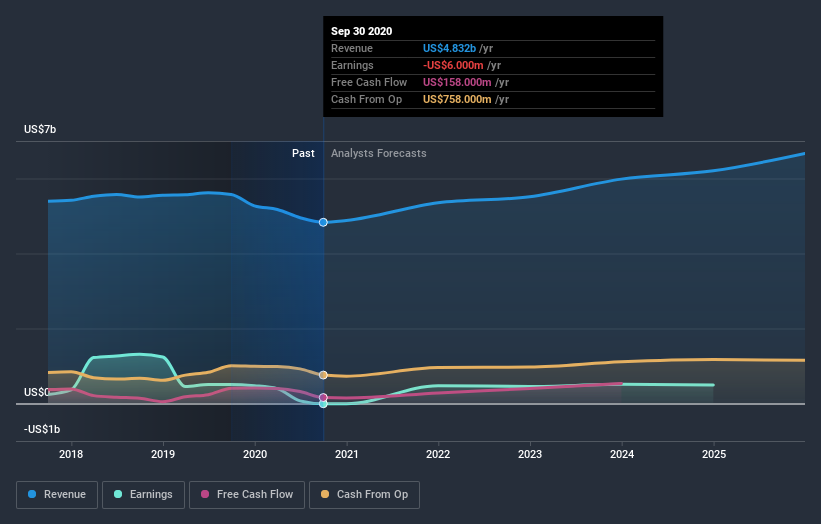Click the Earnings data point marker
Screen dimensions: 821x524
pos(323,404)
